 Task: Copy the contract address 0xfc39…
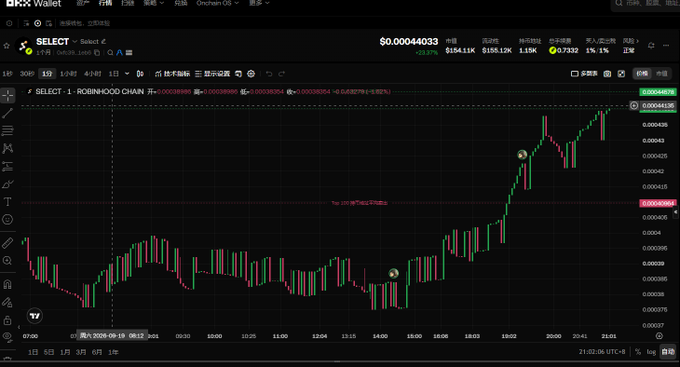pyautogui.click(x=97, y=52)
